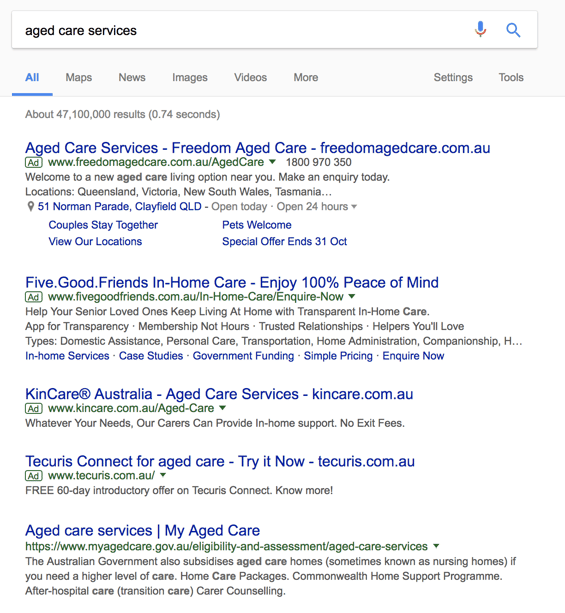Open the tecuris.com.au URL dropdown arrow
565x613 pixels.
click(x=163, y=475)
